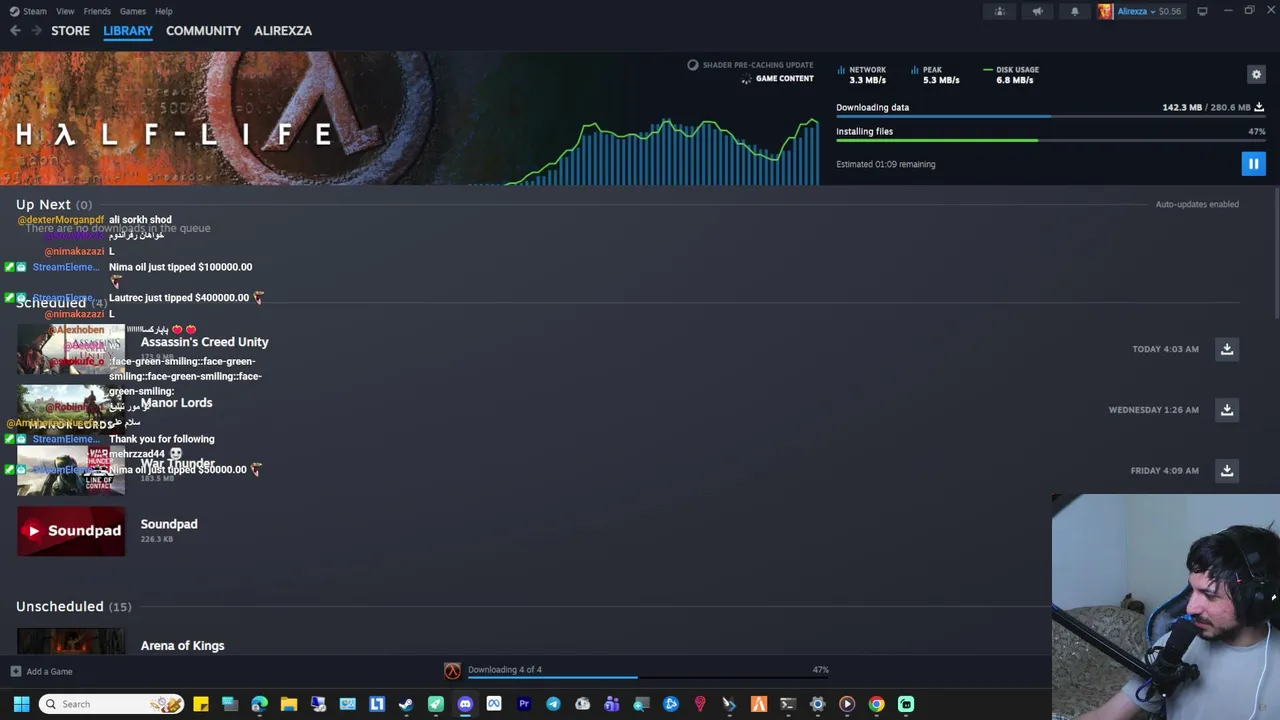Open the Friends menu
Image resolution: width=1280 pixels, height=720 pixels.
(97, 11)
